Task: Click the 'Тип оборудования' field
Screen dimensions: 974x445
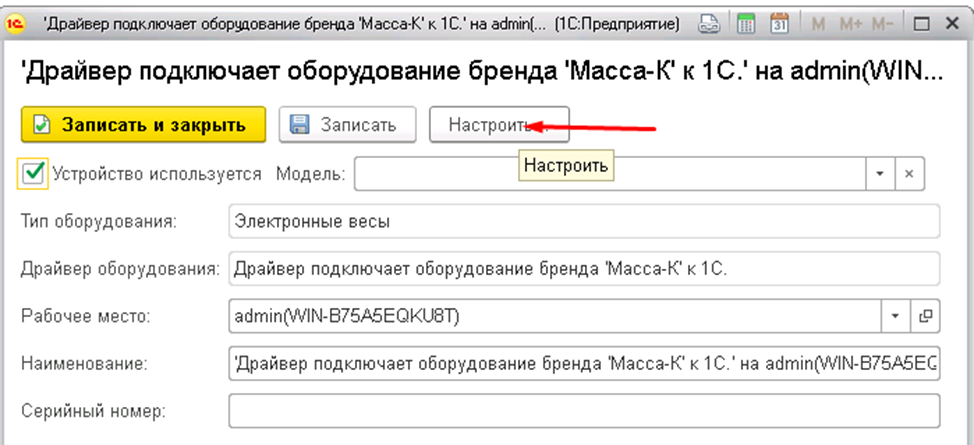Action: click(584, 221)
